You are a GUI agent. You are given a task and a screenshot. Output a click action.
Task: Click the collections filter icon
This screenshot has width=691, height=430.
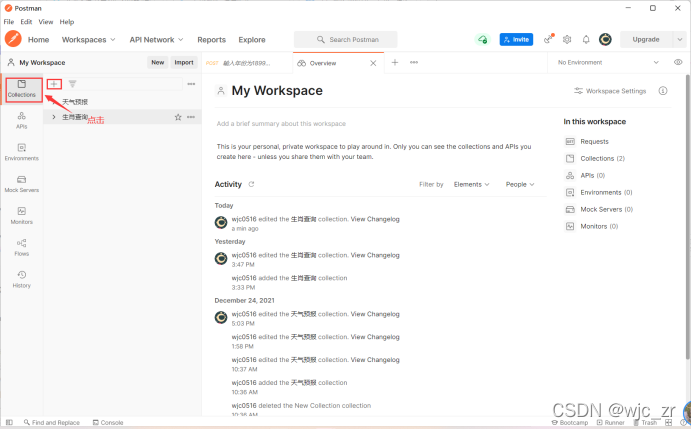(x=73, y=84)
